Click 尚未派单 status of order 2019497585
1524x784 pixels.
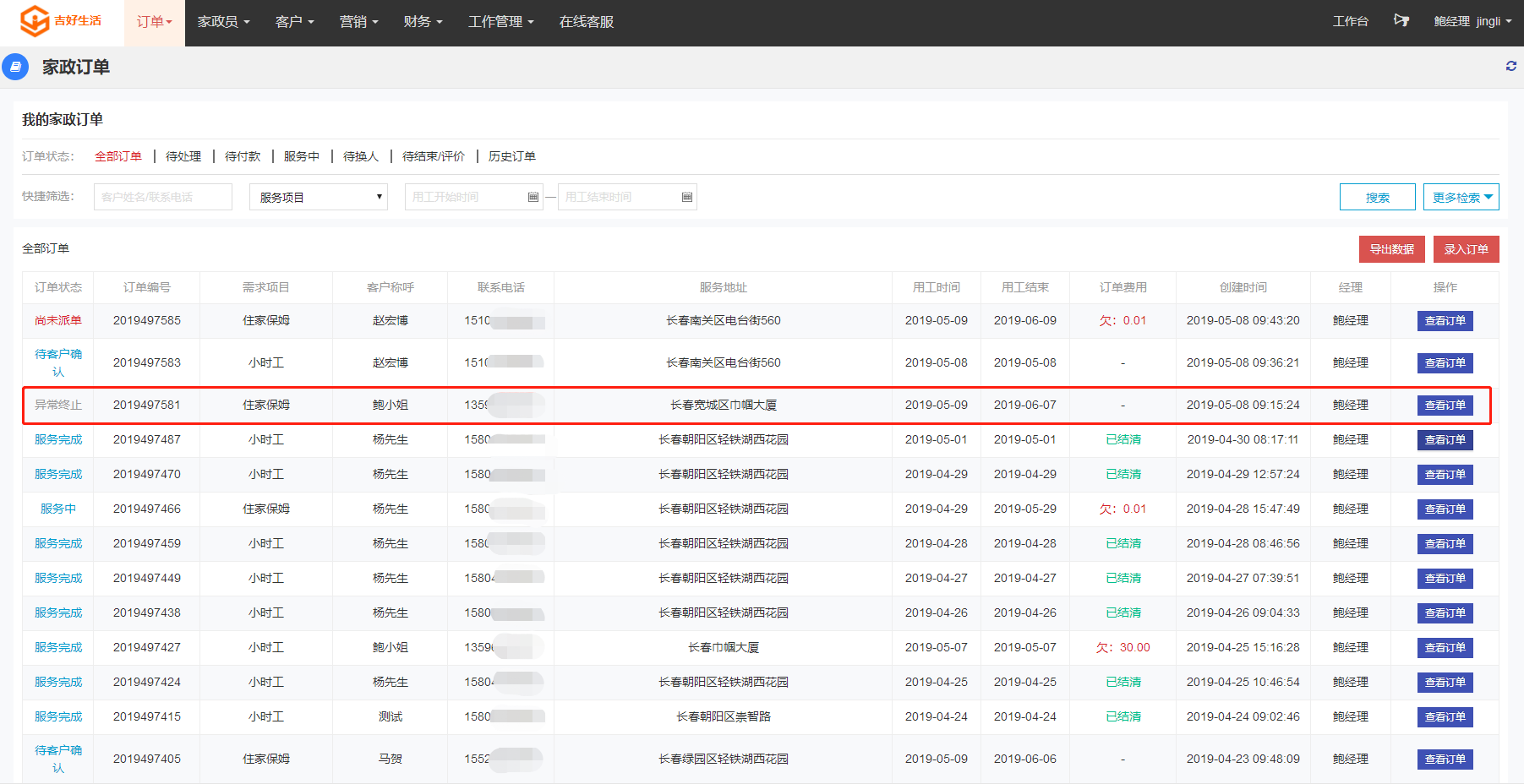pyautogui.click(x=58, y=320)
